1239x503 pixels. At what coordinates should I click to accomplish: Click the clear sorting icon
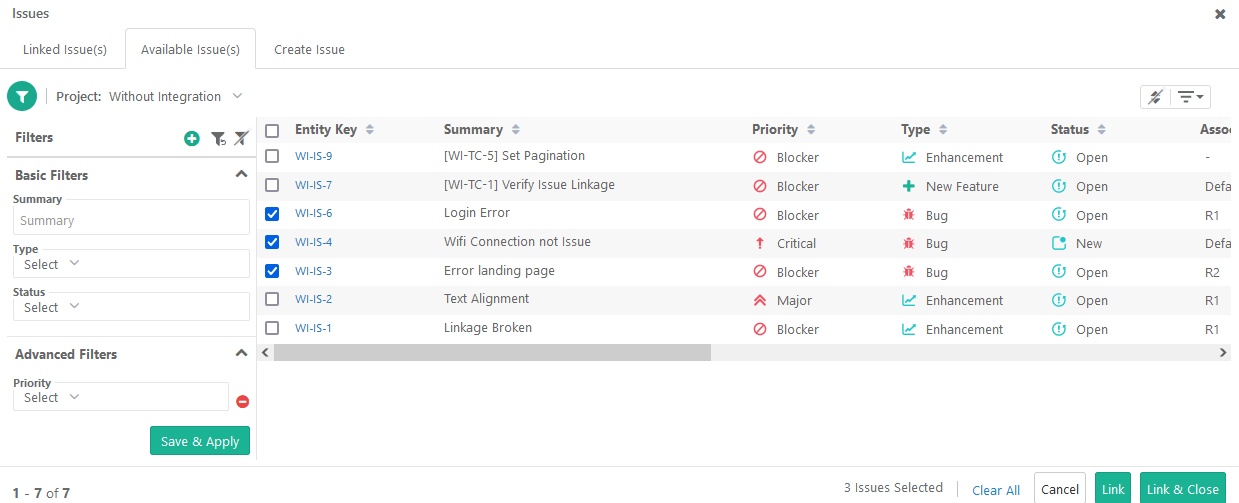point(1155,97)
